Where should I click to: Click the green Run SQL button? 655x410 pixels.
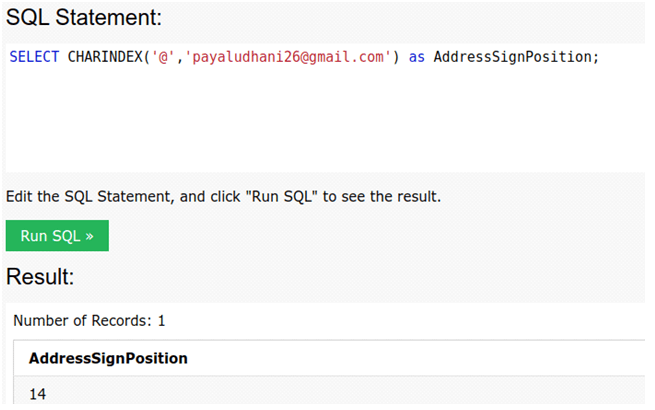(57, 236)
